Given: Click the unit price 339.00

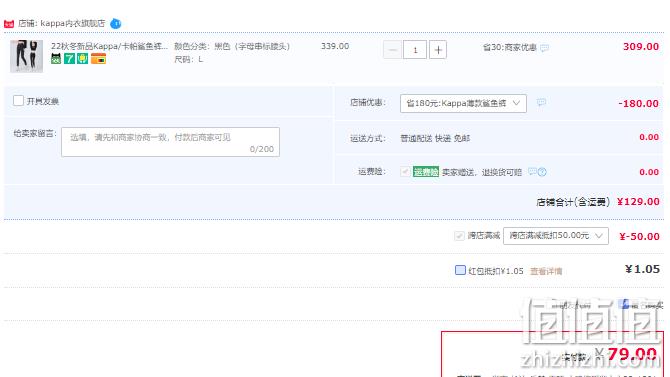Looking at the screenshot, I should (x=335, y=46).
